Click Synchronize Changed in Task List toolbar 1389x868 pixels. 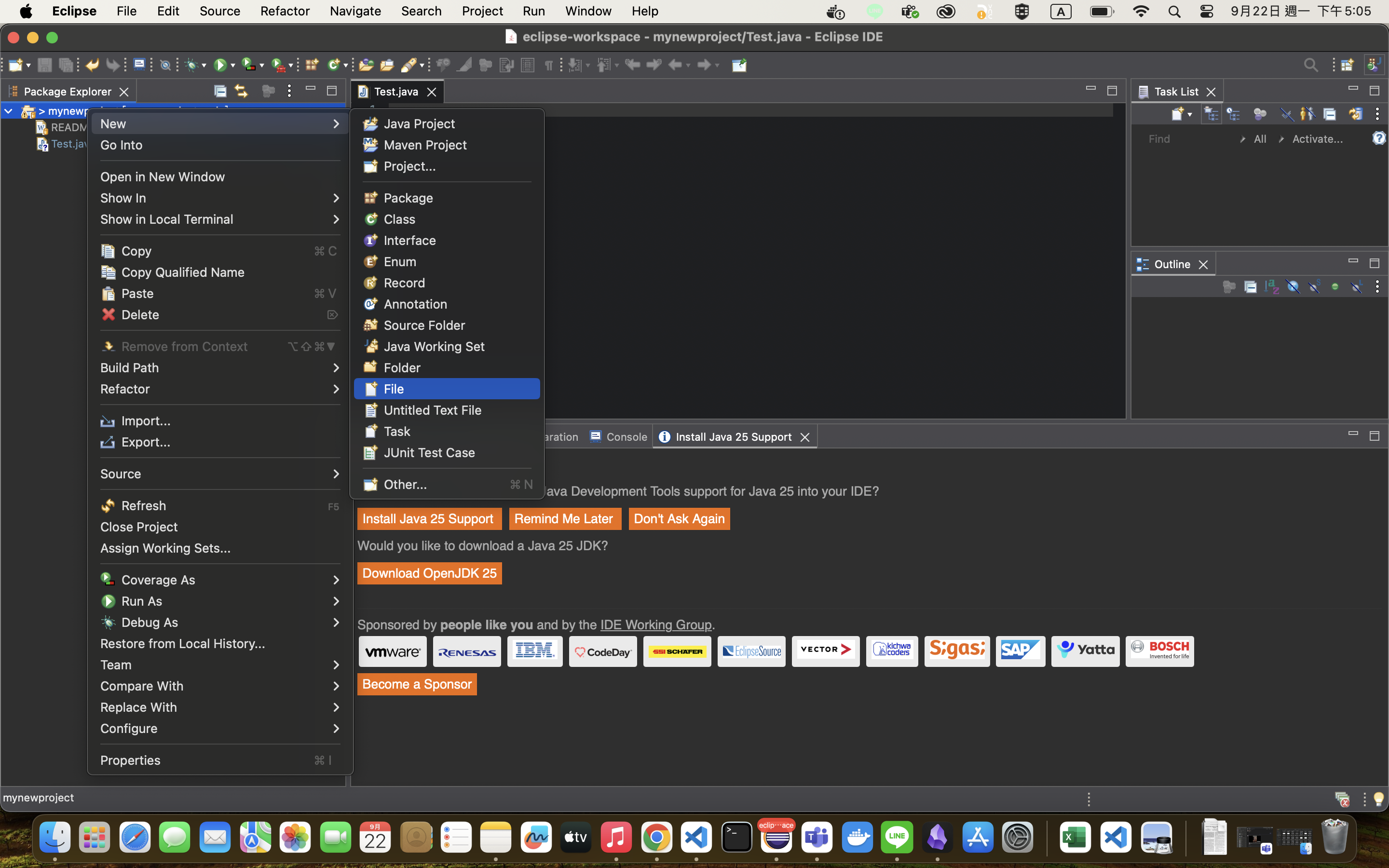(x=1355, y=114)
